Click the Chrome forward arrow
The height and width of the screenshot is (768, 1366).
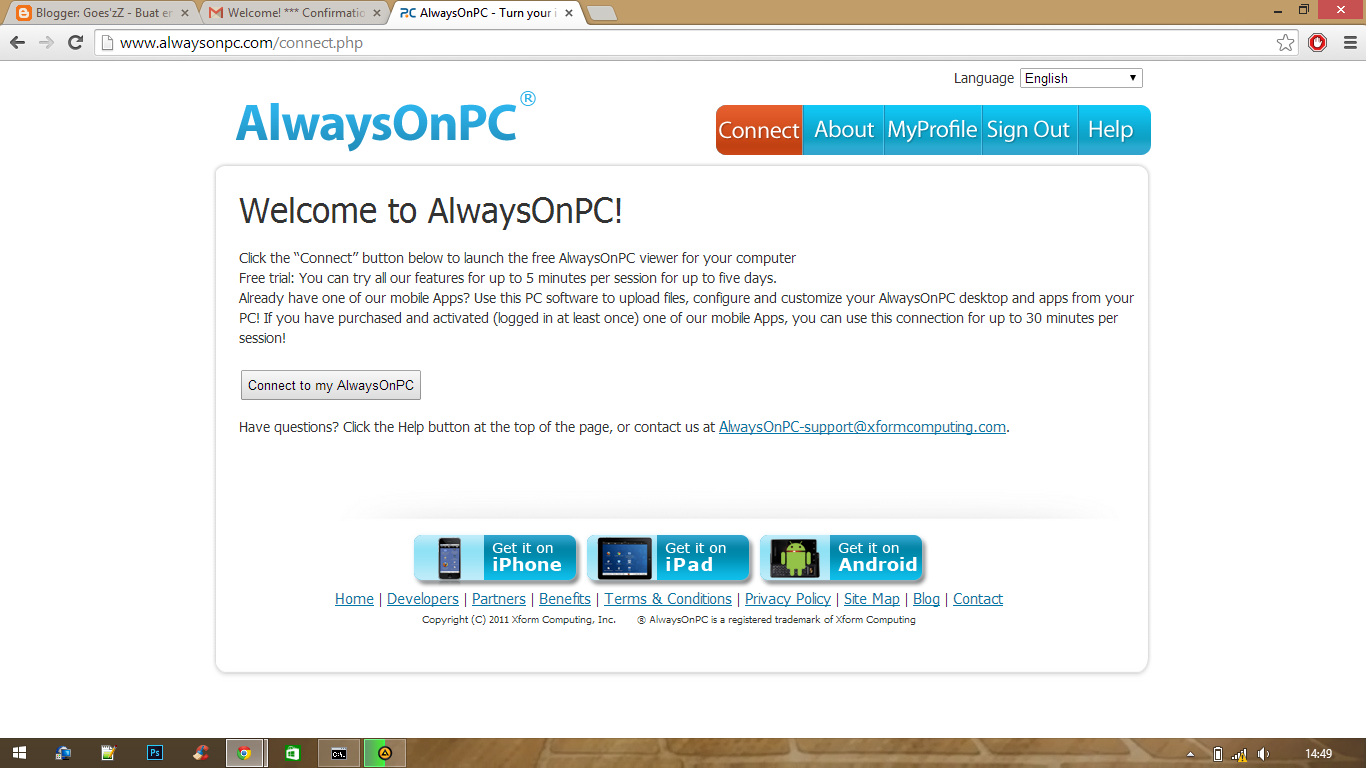(46, 43)
